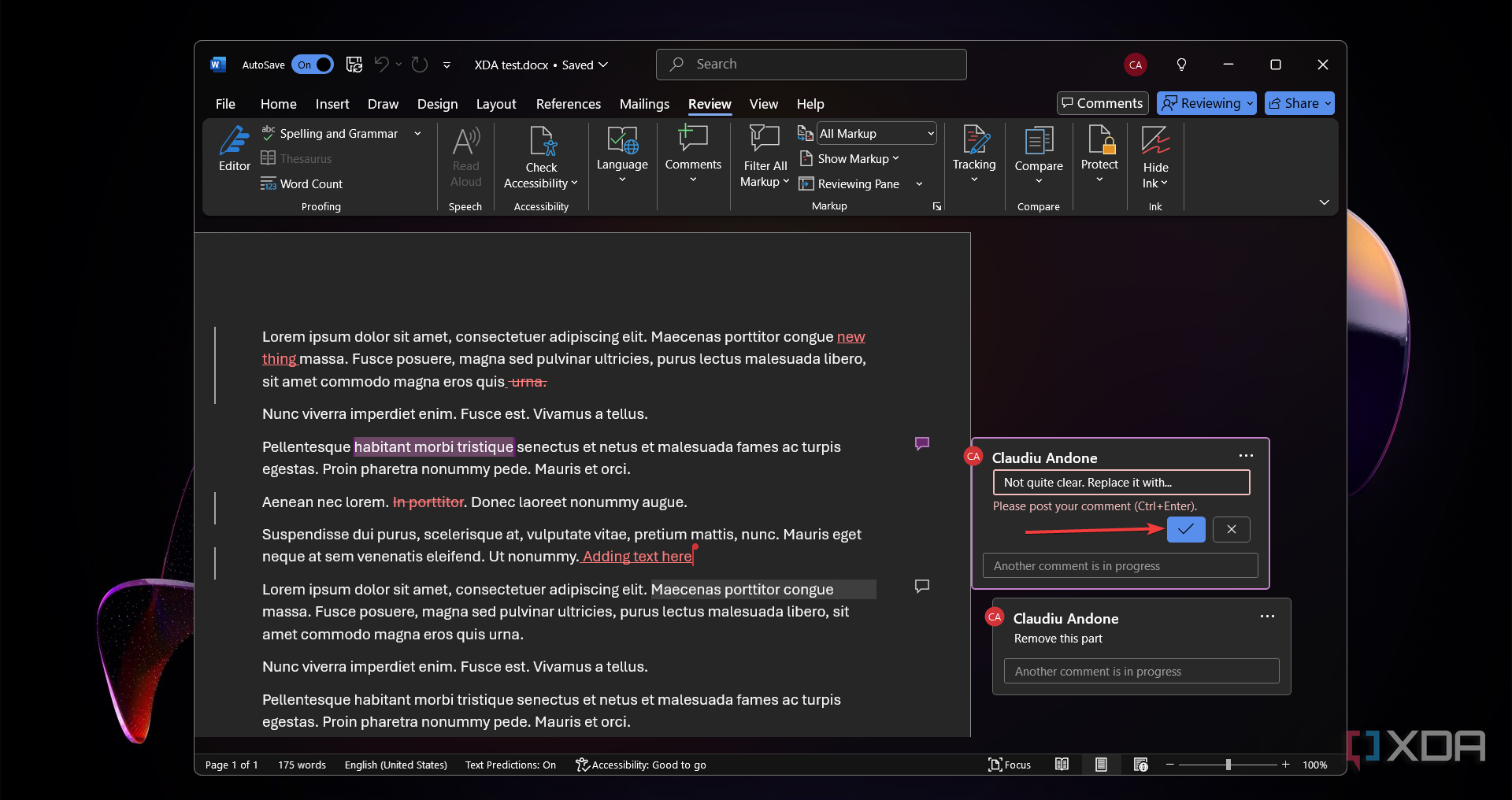Screen dimensions: 1512x800
Task: Click the 'Not quite clear. Replace it with...' comment box
Action: (1121, 483)
